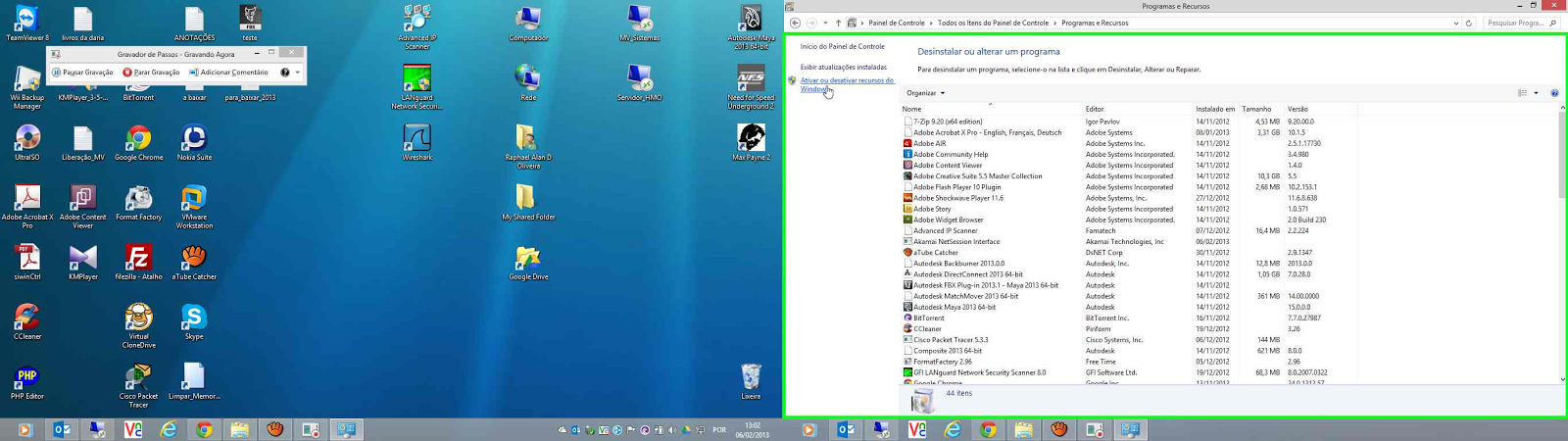Open the Lixeira recycle bin
This screenshot has width=1568, height=441.
751,382
